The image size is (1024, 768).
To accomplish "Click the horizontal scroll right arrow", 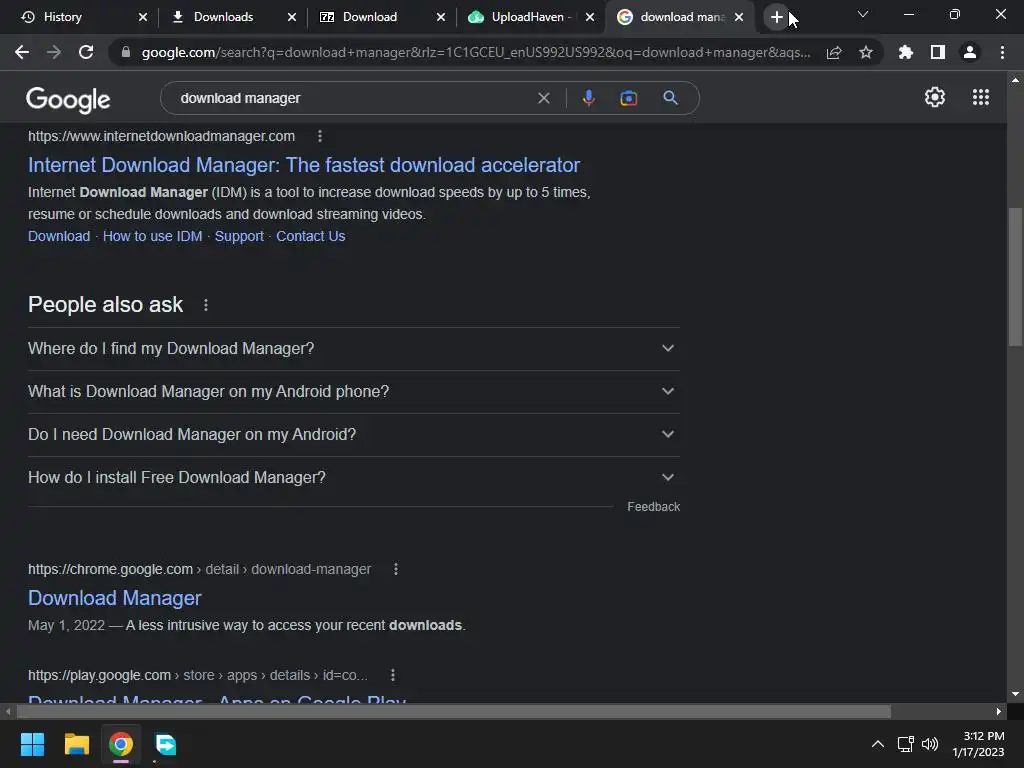I will pos(999,711).
